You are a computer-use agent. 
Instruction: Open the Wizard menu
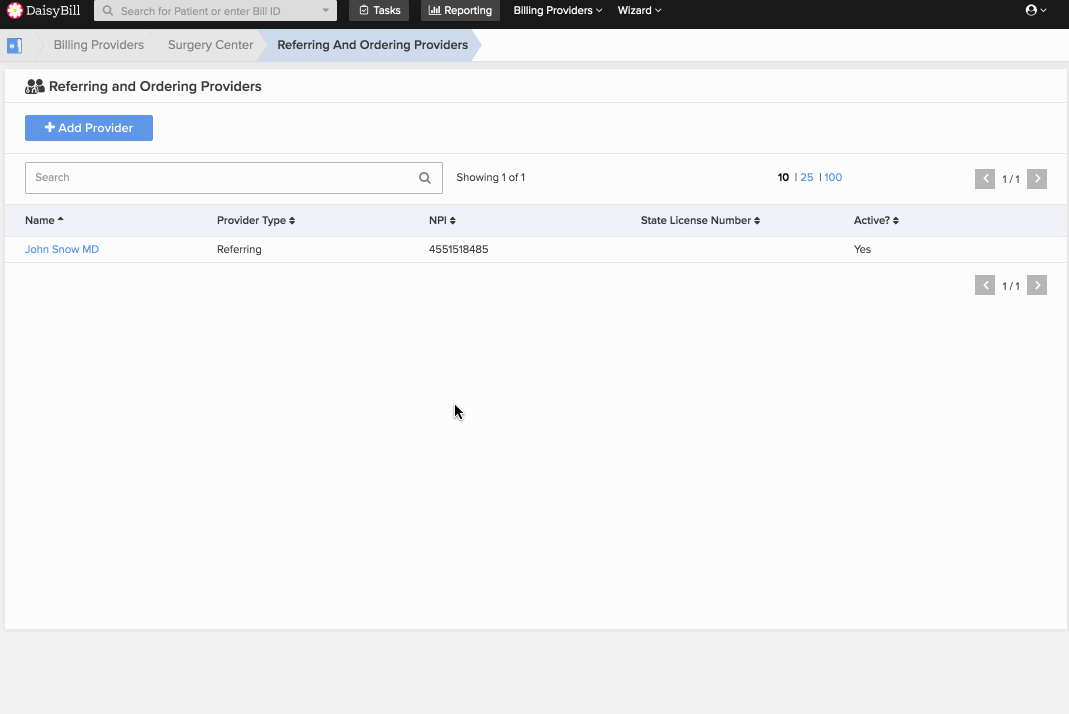pos(639,10)
